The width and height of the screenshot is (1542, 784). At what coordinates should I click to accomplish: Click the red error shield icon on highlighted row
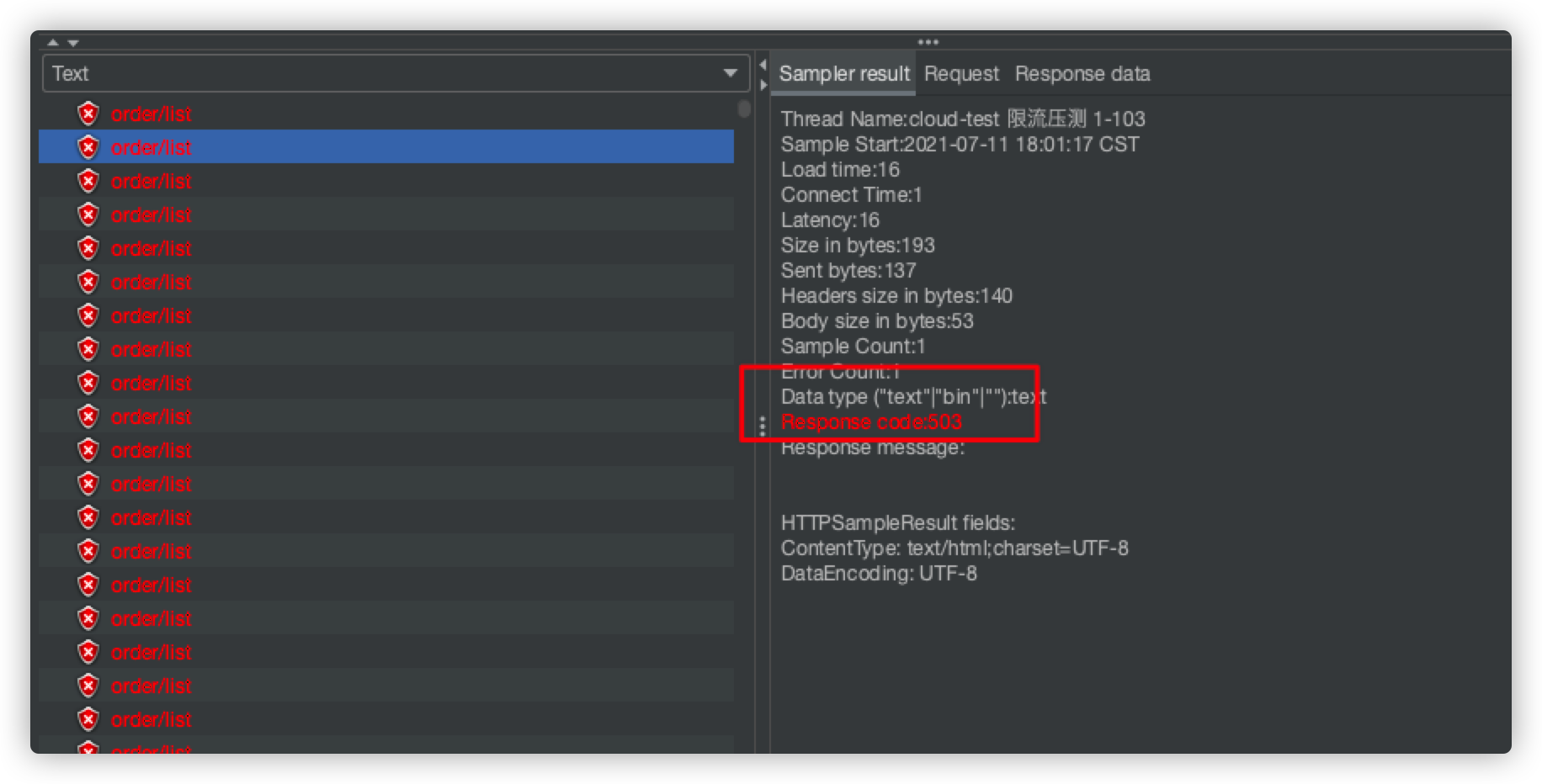click(88, 147)
